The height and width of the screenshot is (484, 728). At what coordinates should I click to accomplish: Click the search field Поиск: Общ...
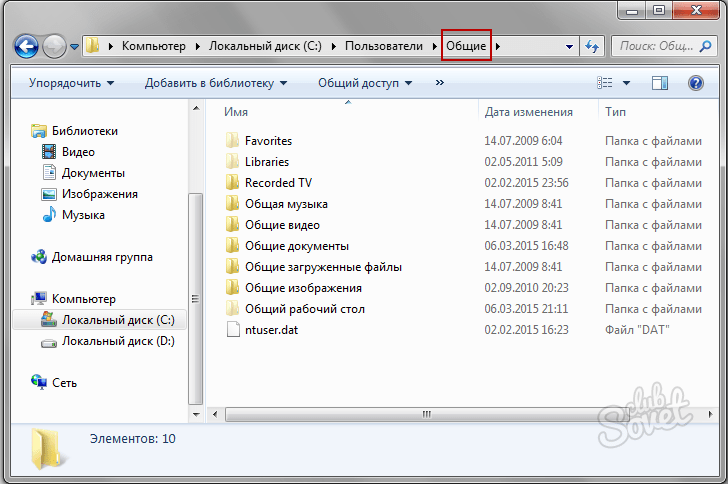click(656, 46)
